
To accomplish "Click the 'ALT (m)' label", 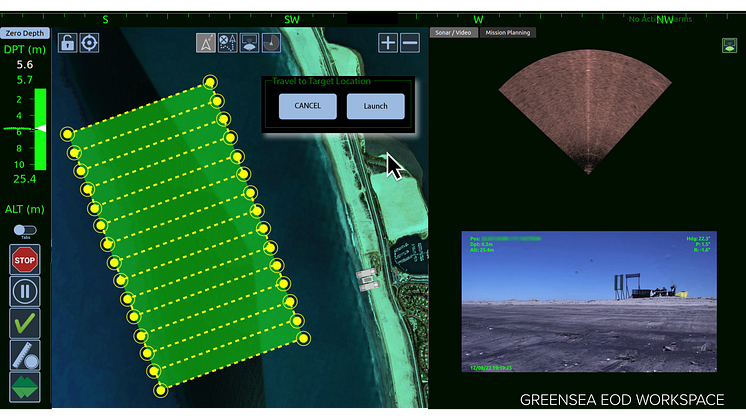I will [x=25, y=209].
